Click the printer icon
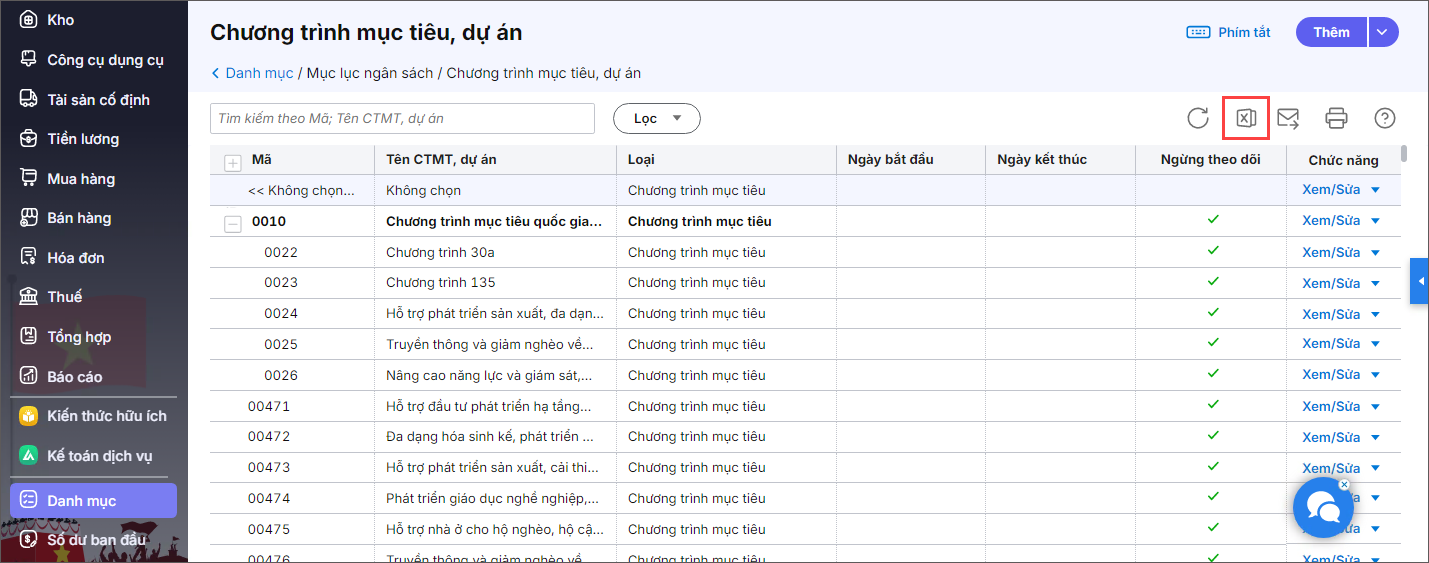Image resolution: width=1429 pixels, height=563 pixels. (x=1336, y=118)
